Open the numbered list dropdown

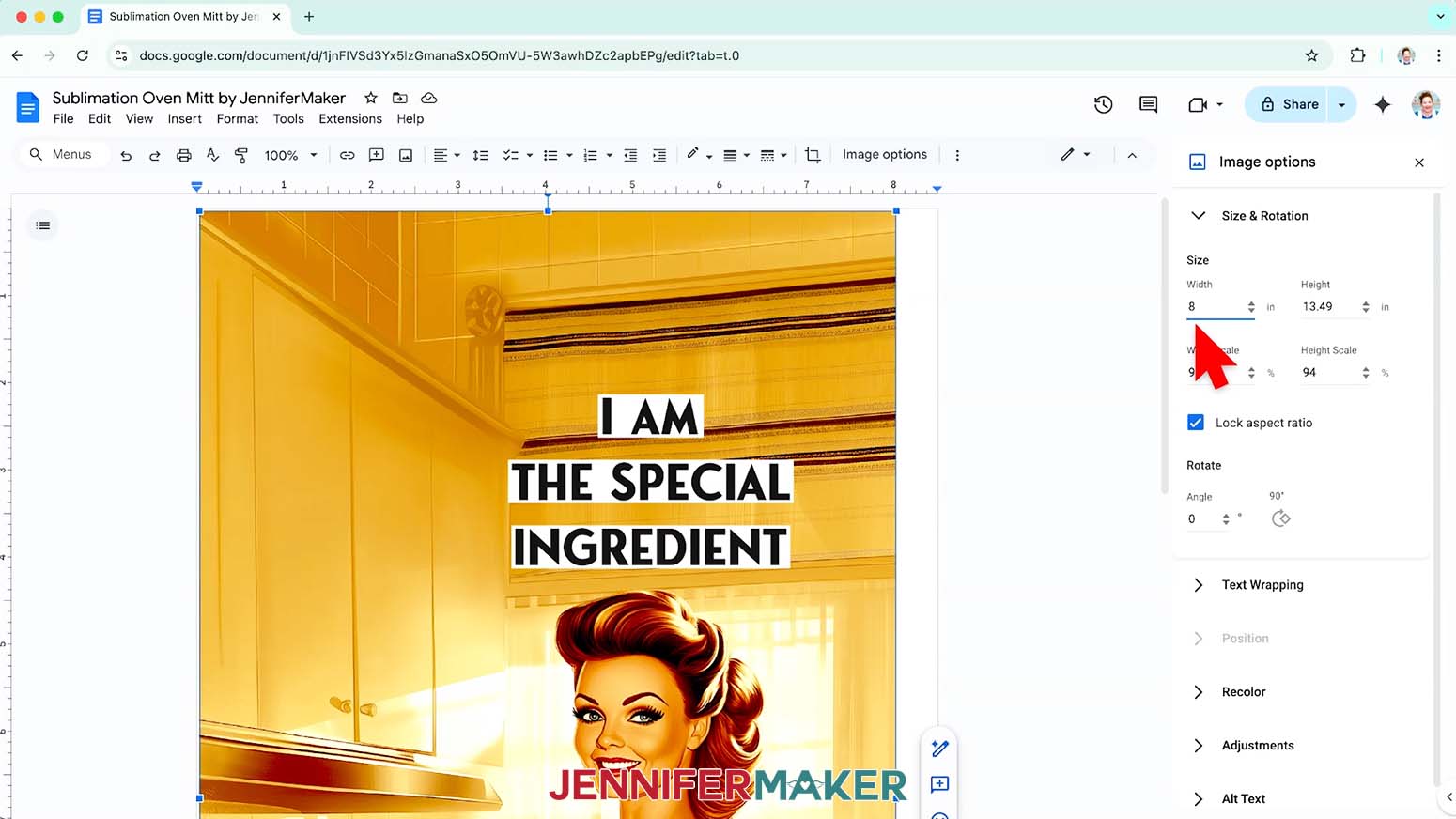pyautogui.click(x=597, y=155)
